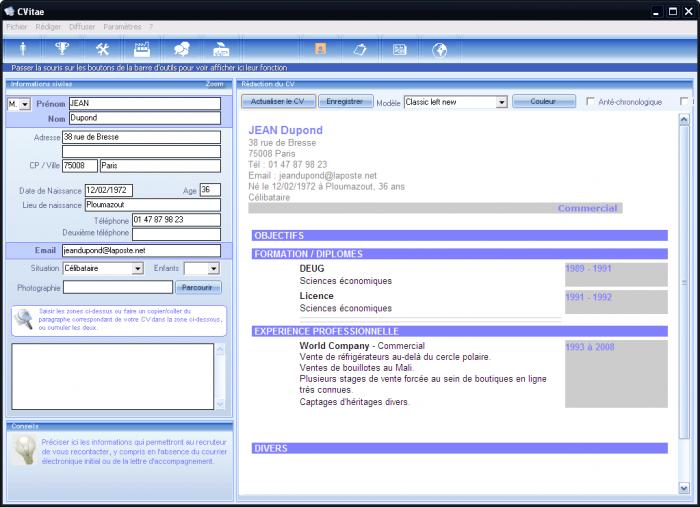This screenshot has height=507, width=700.
Task: Enable the Anté-chronologique checkbox
Action: (591, 102)
